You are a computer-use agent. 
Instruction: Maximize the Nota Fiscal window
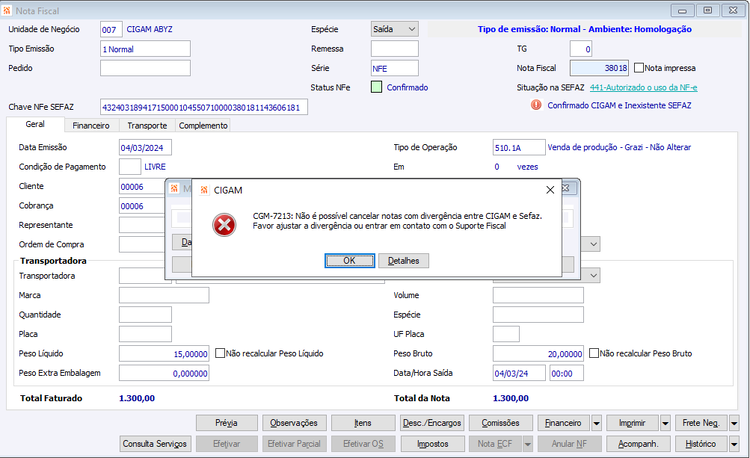tap(708, 10)
